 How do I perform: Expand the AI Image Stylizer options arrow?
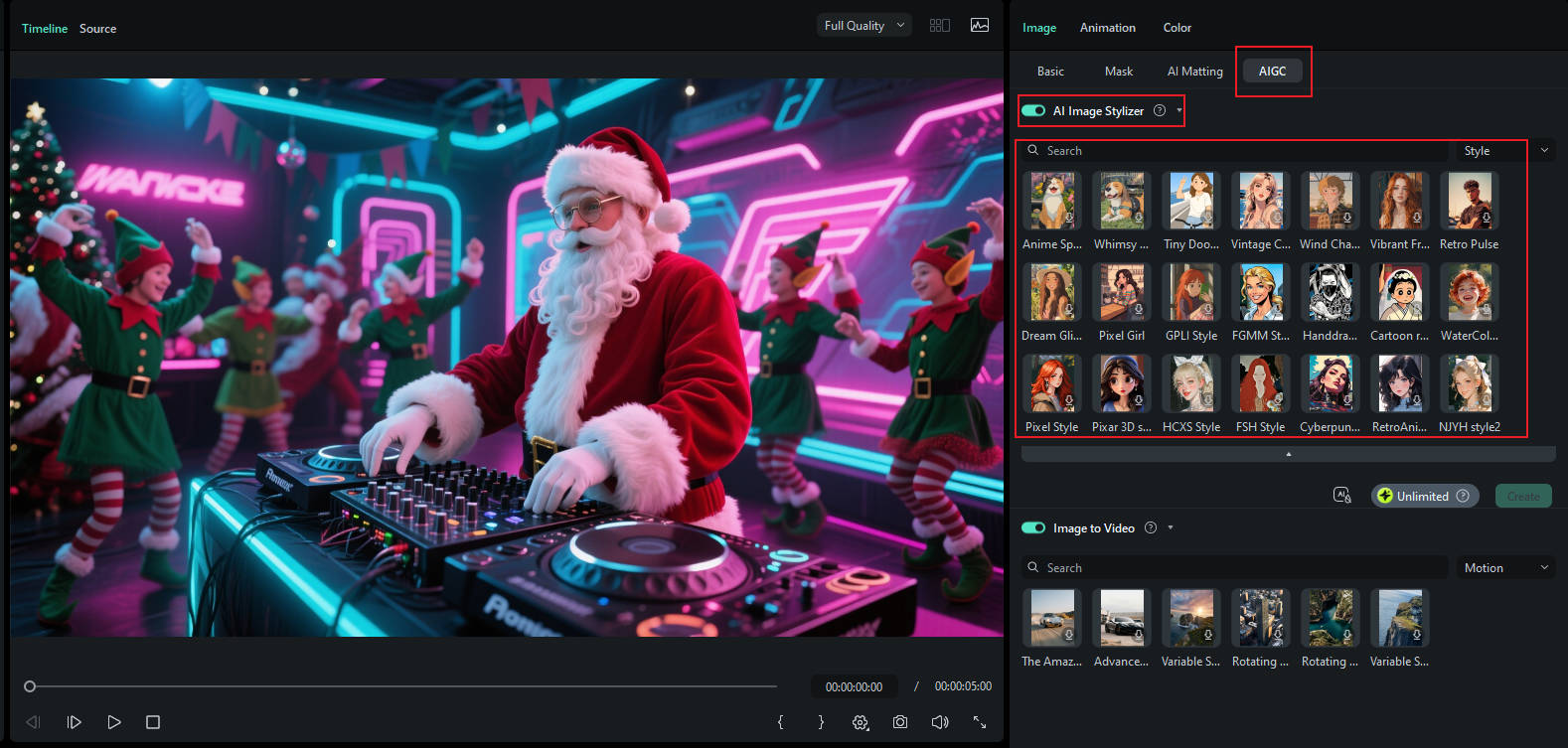(x=1179, y=110)
